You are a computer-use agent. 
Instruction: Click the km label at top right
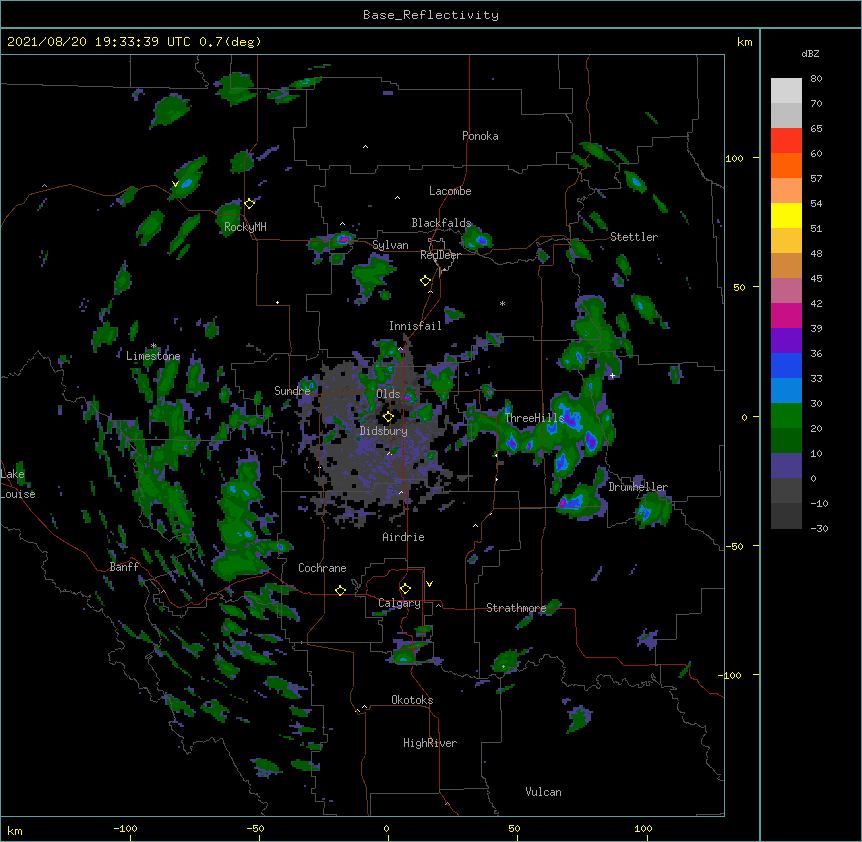[744, 42]
